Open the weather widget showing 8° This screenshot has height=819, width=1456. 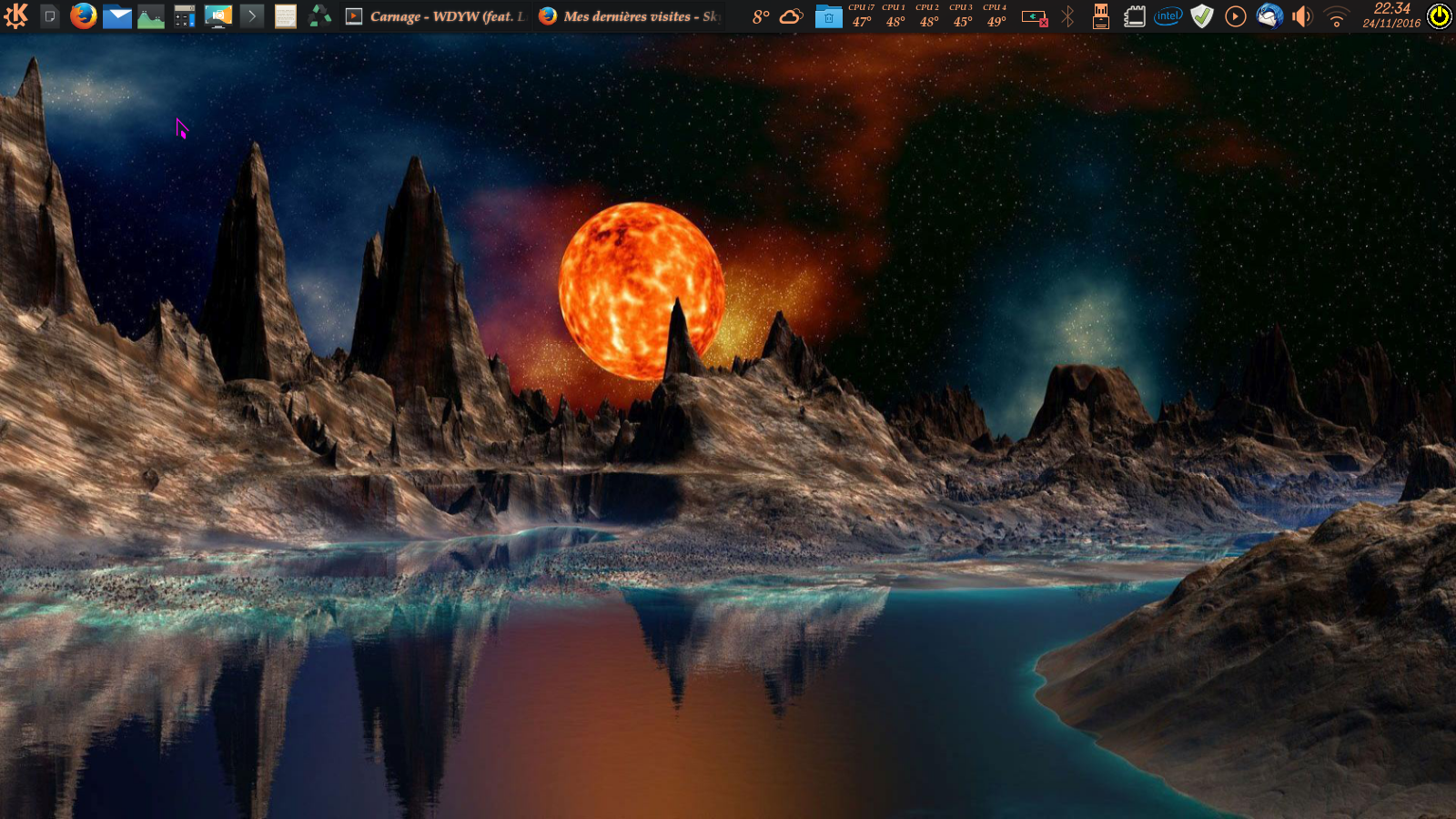coord(776,16)
